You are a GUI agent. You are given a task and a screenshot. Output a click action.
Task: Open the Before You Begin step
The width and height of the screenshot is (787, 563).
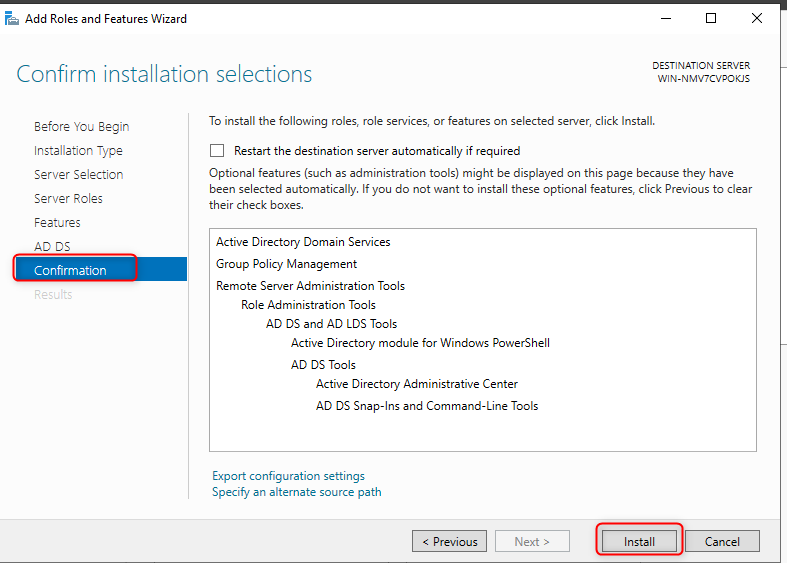81,126
